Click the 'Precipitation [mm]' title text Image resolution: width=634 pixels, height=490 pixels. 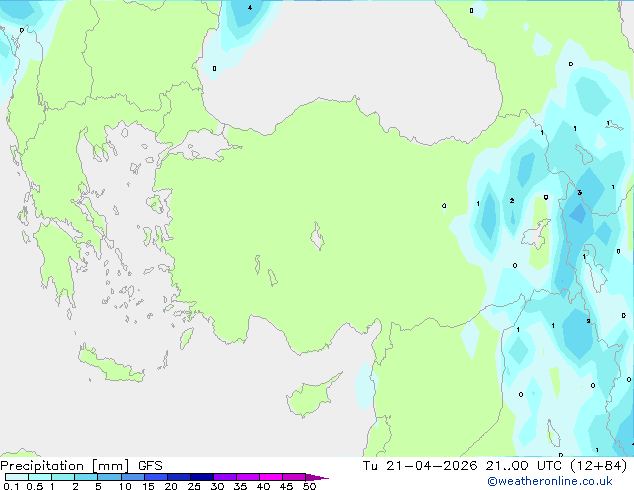click(65, 466)
